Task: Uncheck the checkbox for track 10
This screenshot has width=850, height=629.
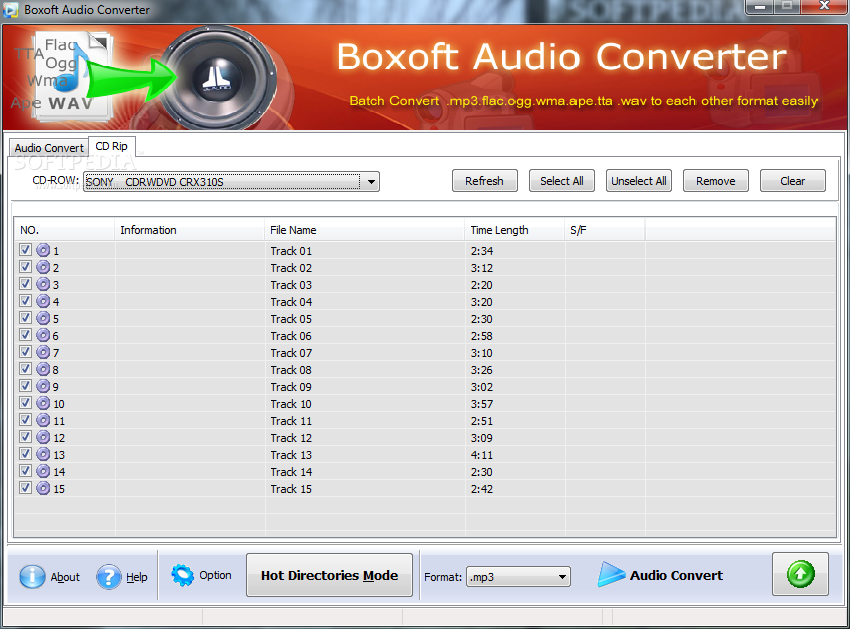Action: click(25, 402)
